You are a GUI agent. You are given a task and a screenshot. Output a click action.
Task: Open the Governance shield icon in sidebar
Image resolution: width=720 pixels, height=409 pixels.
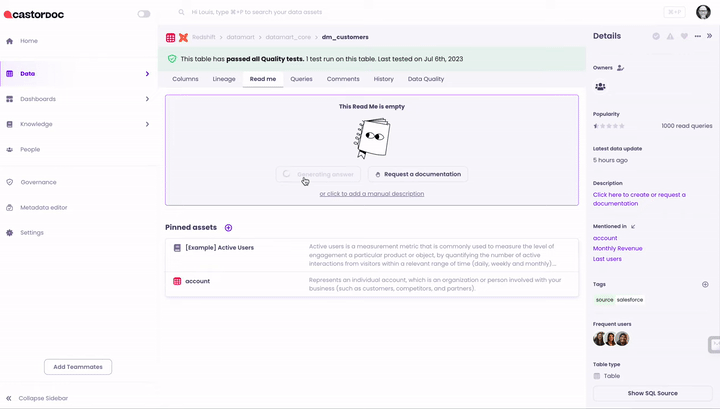click(x=10, y=182)
